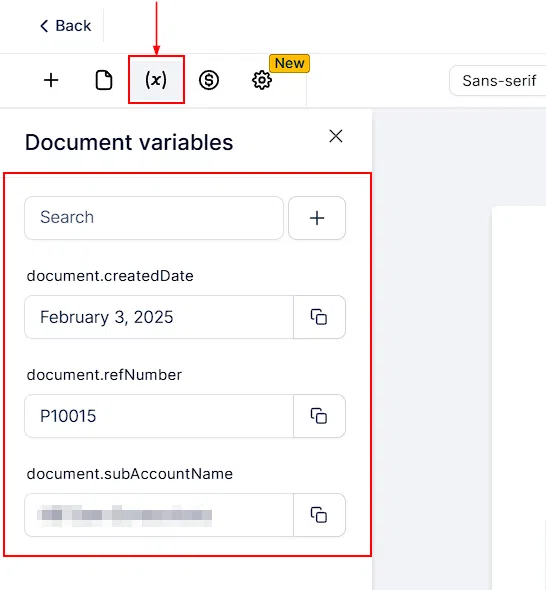Screen dimensions: 546x590
Task: Click the February 3, 2025 value field
Action: click(x=159, y=317)
